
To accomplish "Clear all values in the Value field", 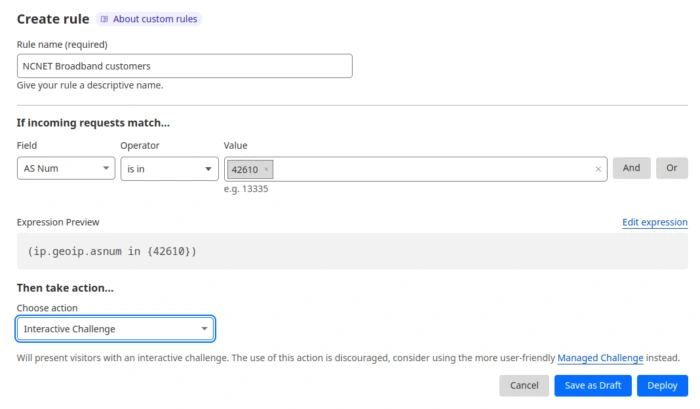I will click(598, 169).
